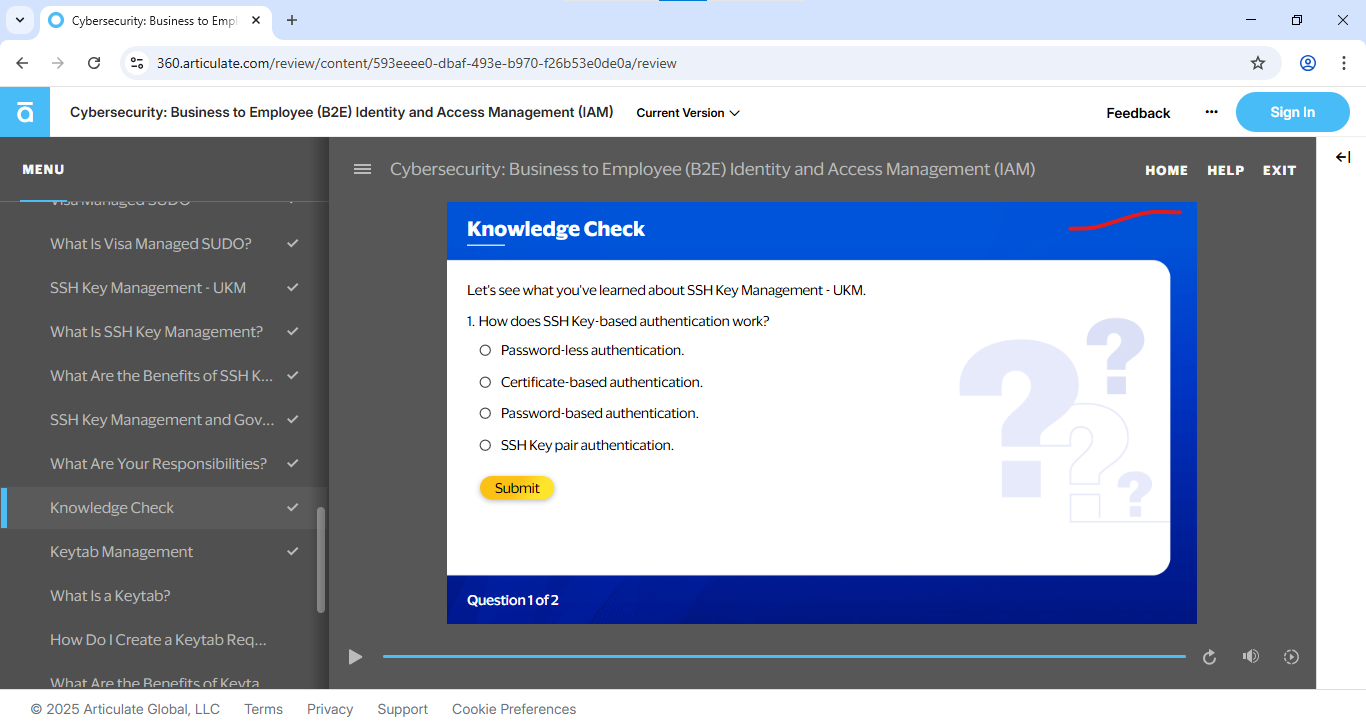Open the tab search dropdown arrow

click(x=19, y=20)
